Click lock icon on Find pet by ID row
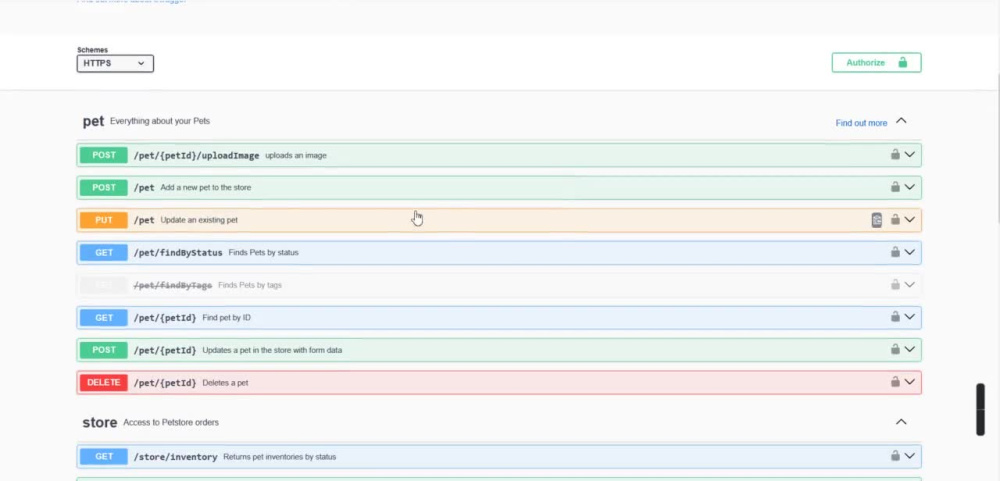Viewport: 1000px width, 481px height. pyautogui.click(x=895, y=316)
